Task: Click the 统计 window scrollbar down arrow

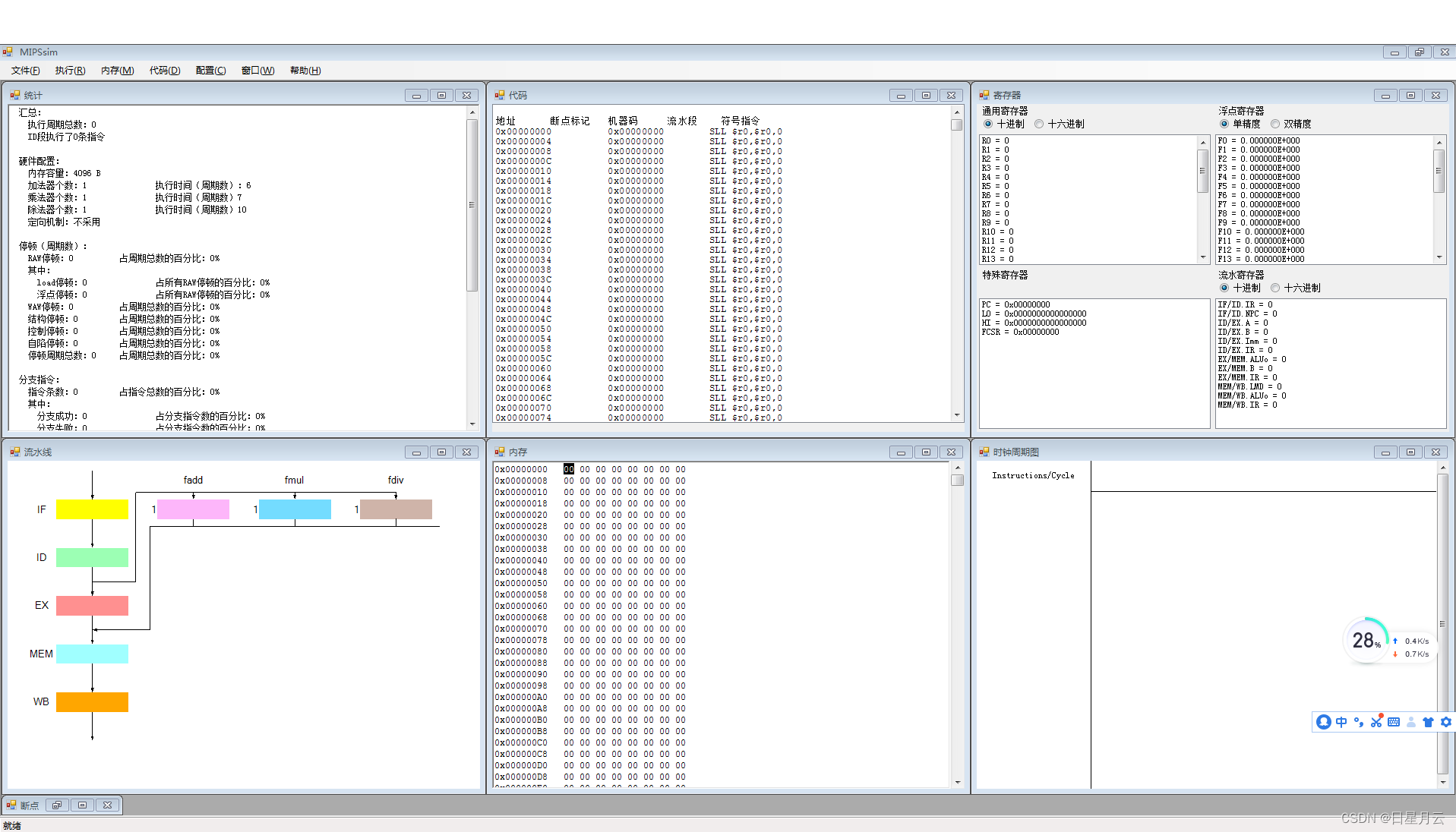Action: [x=472, y=424]
